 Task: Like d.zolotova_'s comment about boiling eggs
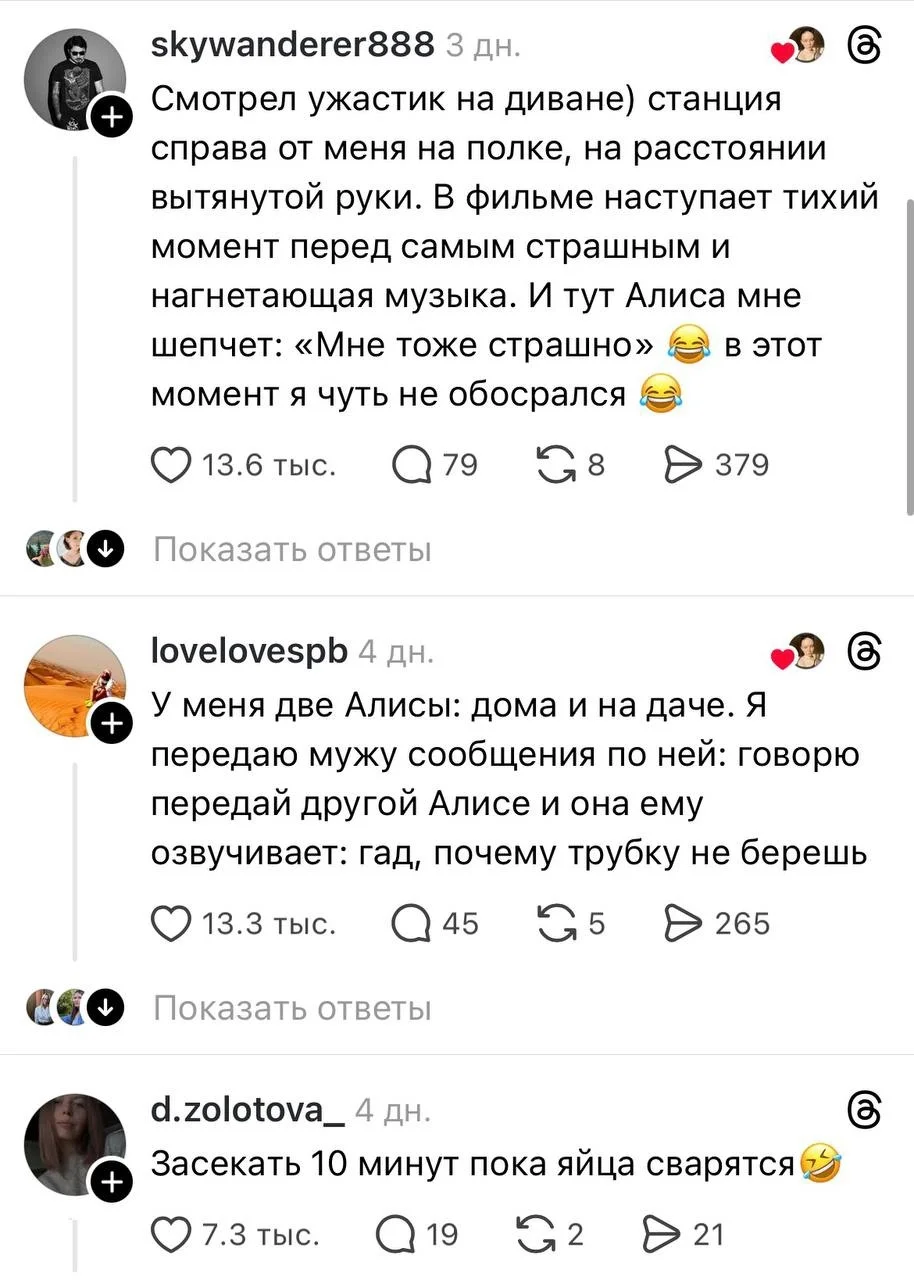tap(172, 1235)
